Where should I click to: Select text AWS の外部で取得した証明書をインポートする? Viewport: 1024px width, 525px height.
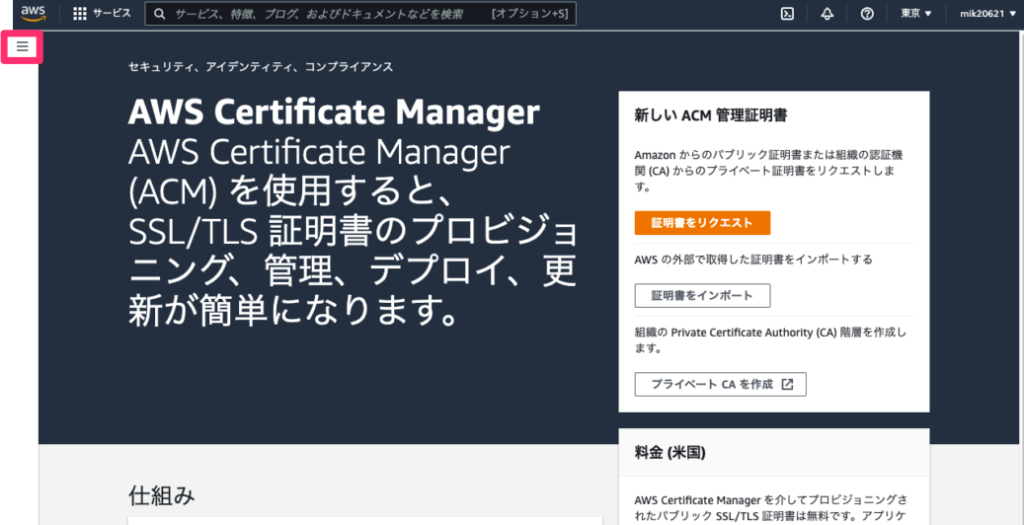pos(754,259)
